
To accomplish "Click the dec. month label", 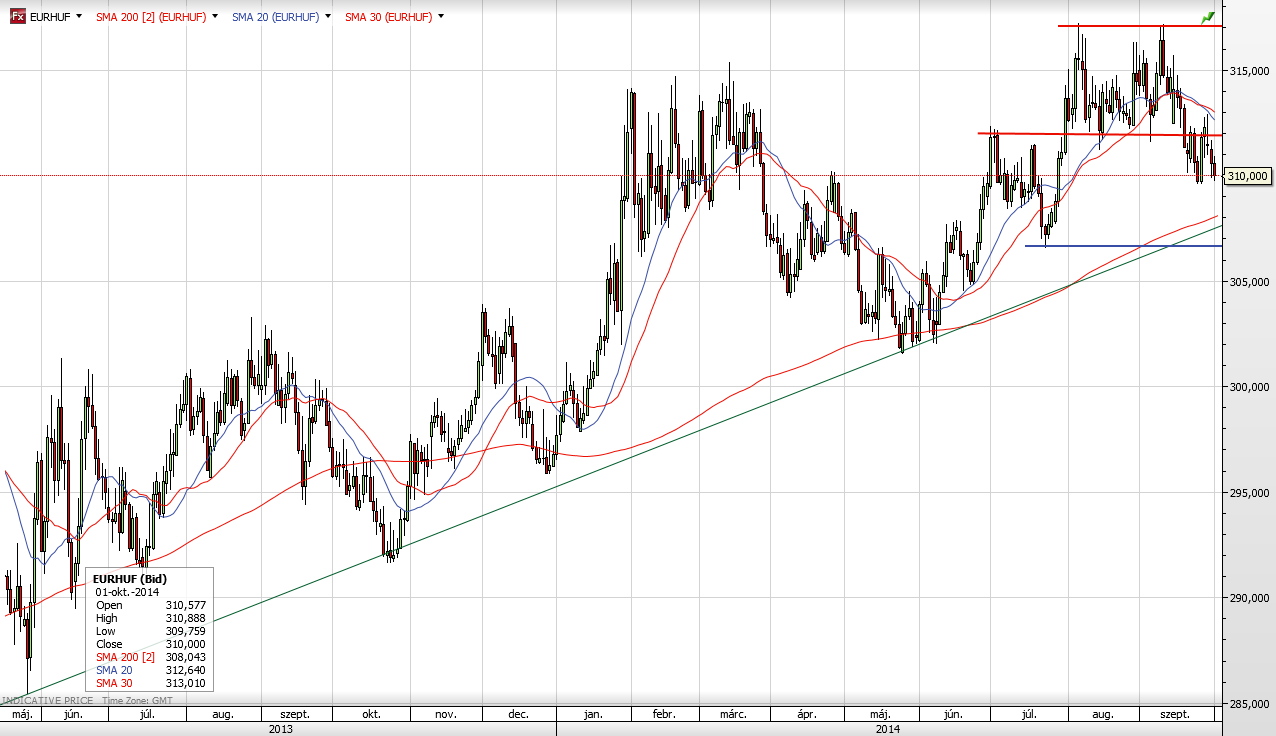I will coord(518,715).
